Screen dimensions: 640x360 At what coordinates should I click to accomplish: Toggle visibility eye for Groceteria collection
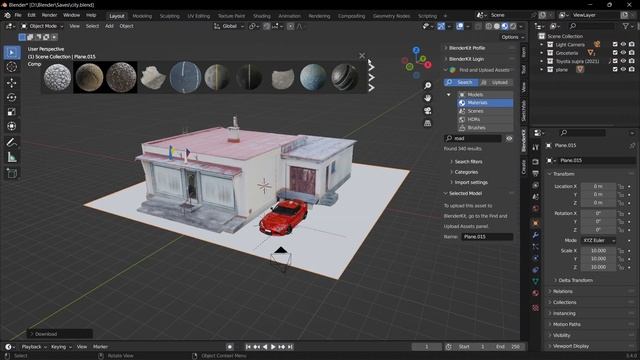point(623,53)
